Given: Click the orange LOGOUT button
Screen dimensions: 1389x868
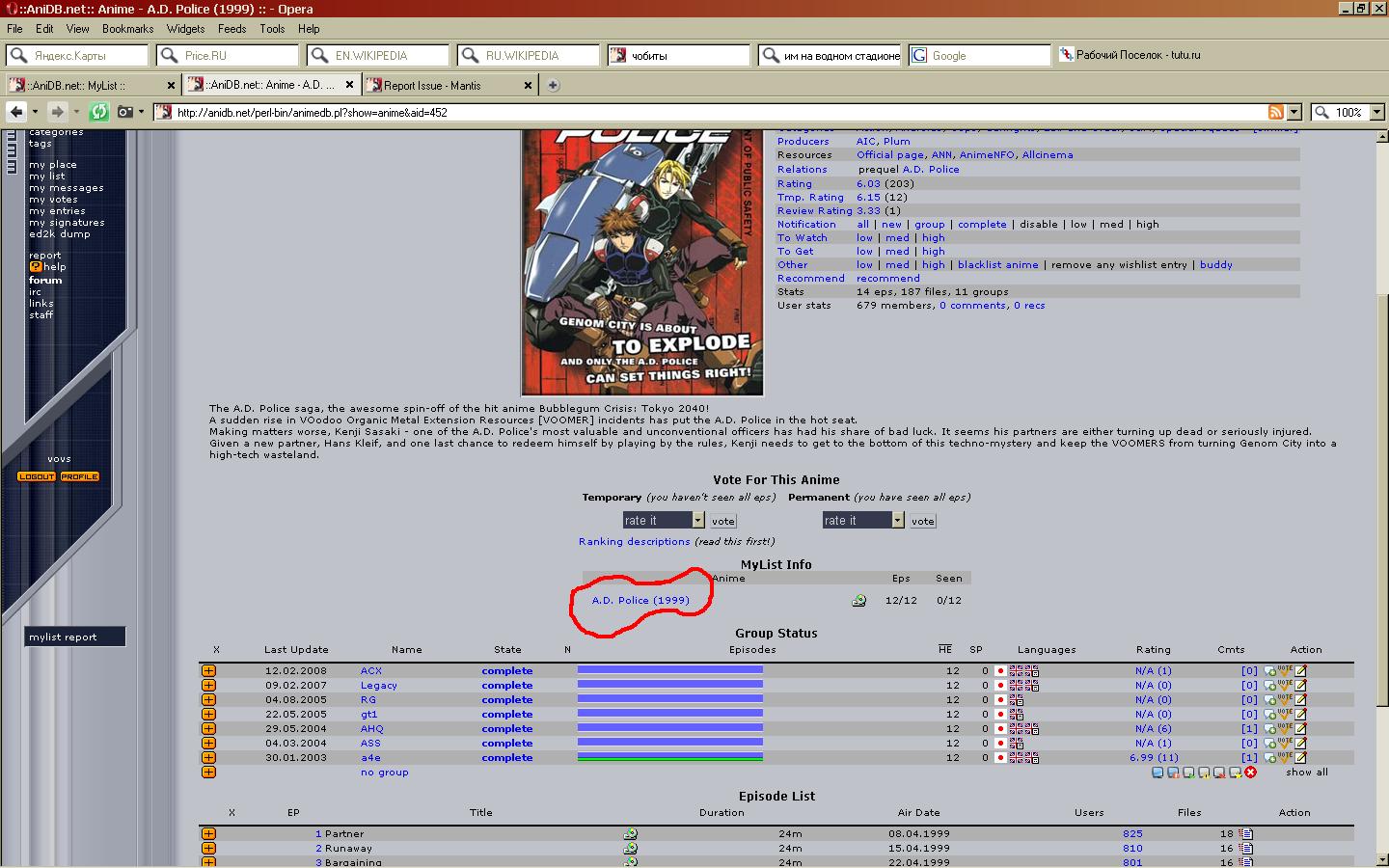Looking at the screenshot, I should coord(37,476).
